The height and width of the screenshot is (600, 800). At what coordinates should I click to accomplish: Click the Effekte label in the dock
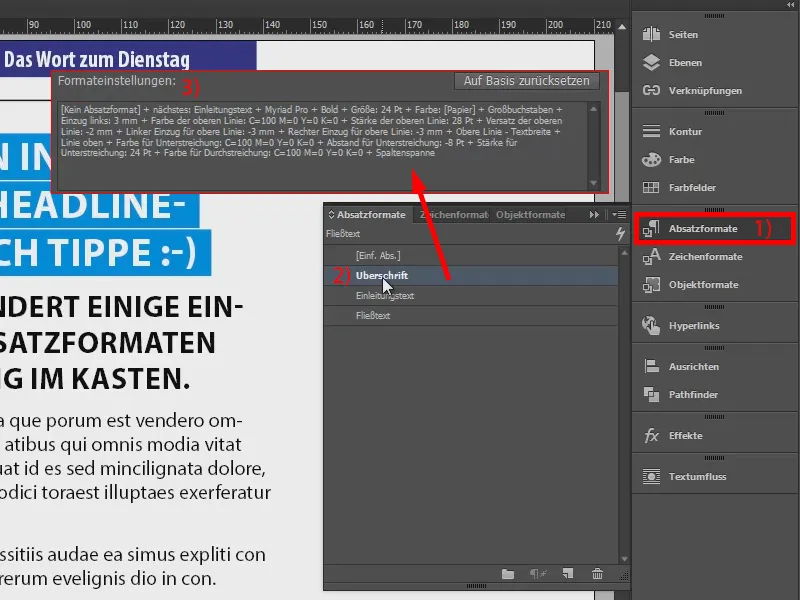[686, 436]
